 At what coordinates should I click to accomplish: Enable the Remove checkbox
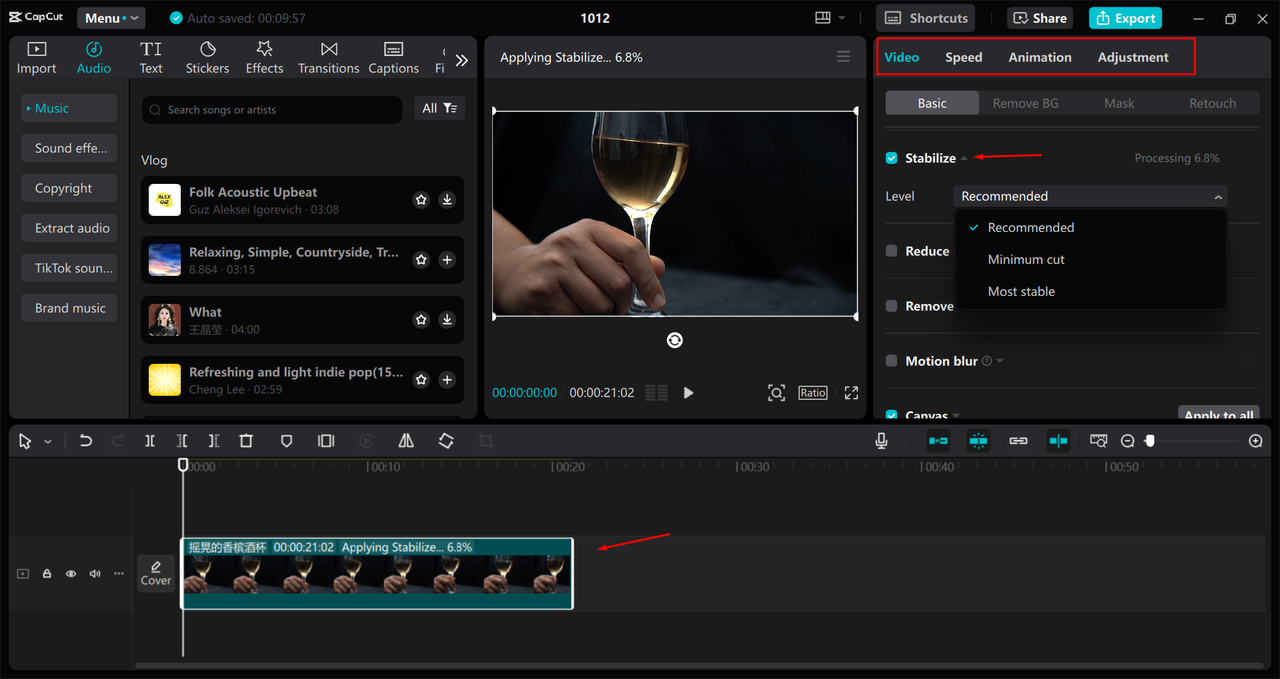[891, 306]
